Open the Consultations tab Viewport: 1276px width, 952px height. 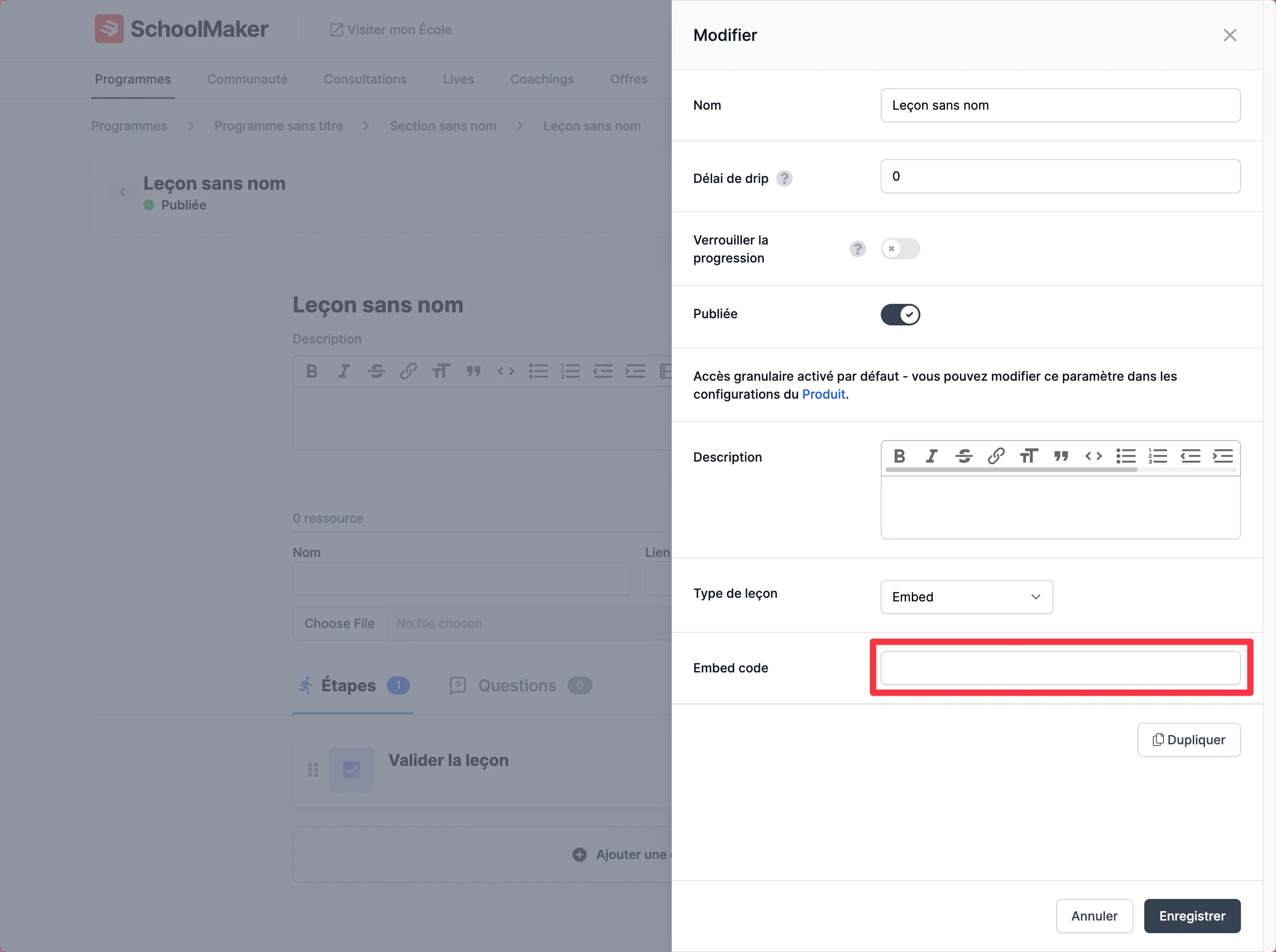[x=366, y=79]
